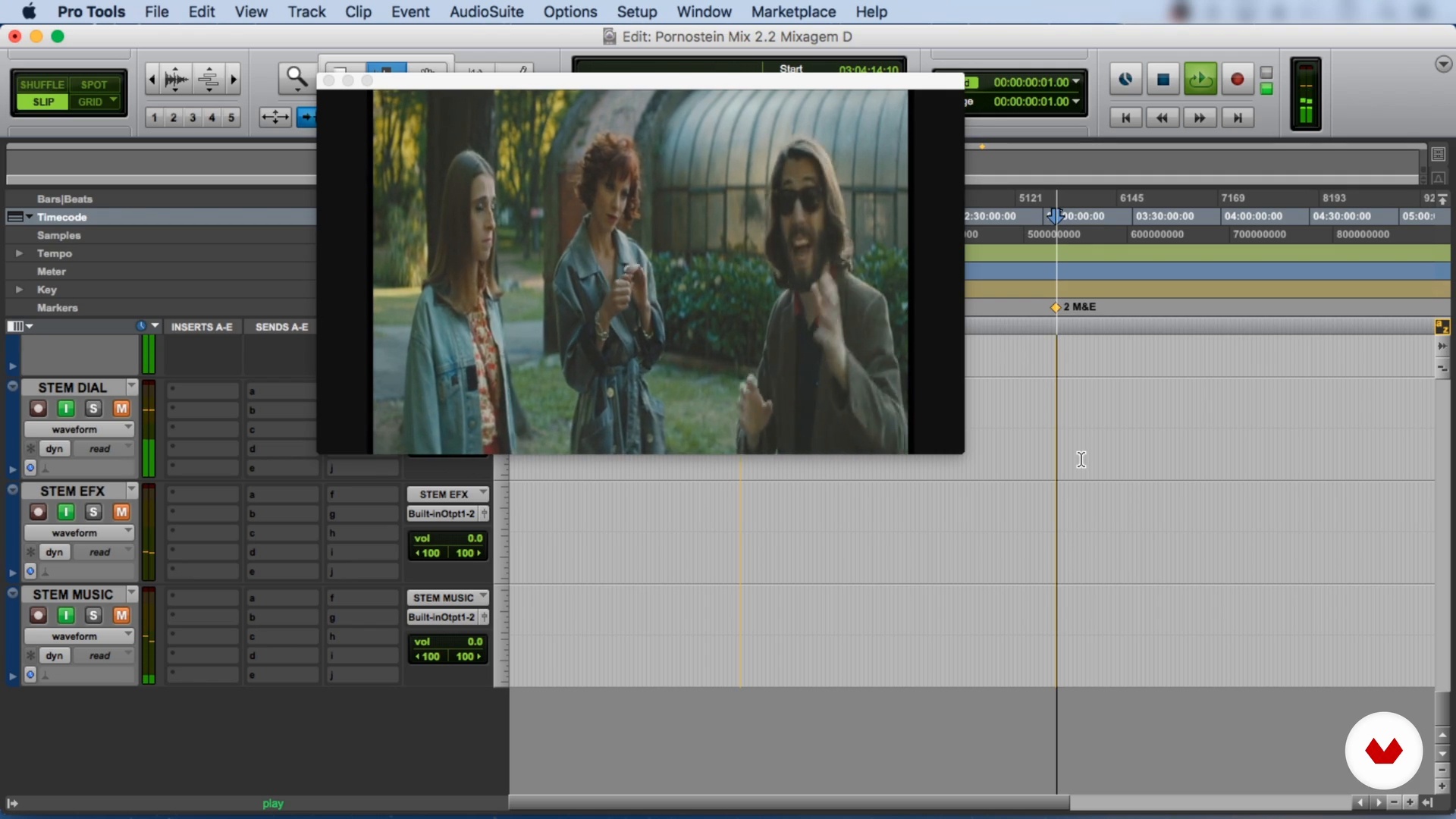Open STEM DIAL track name options arrow
The width and height of the screenshot is (1456, 819).
click(132, 386)
